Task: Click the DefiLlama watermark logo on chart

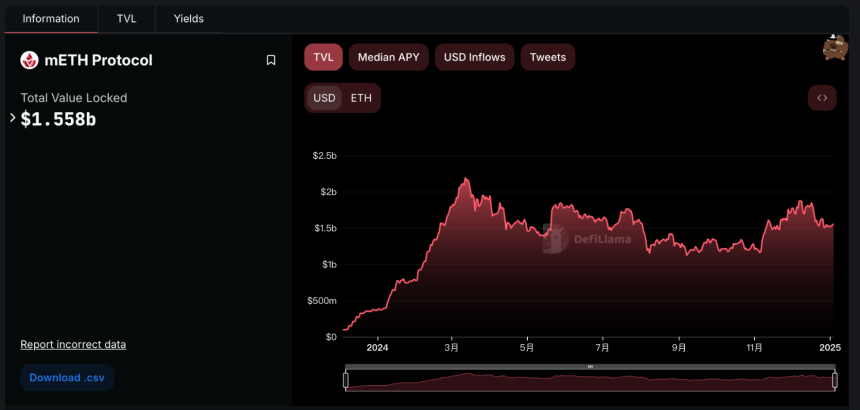Action: tap(586, 238)
